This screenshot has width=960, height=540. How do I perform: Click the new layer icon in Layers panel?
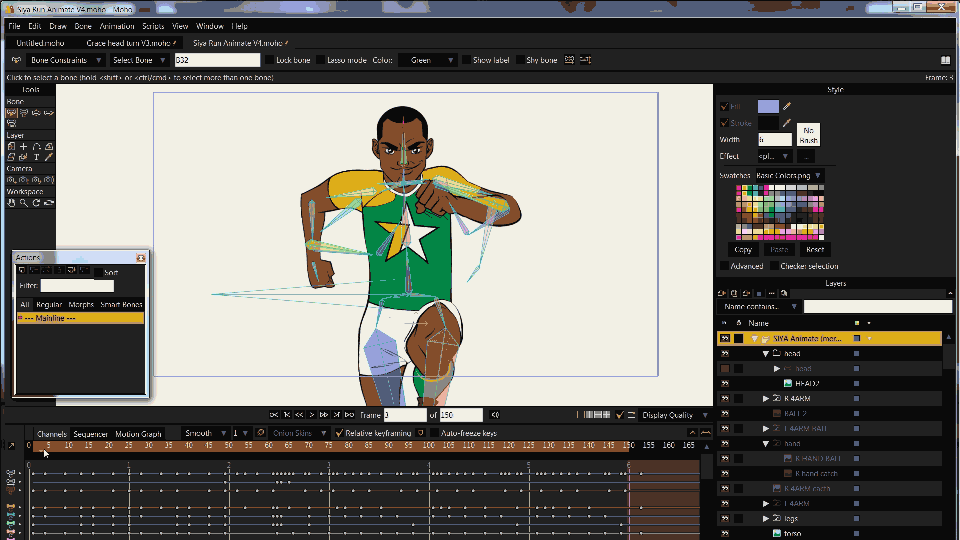(x=722, y=294)
